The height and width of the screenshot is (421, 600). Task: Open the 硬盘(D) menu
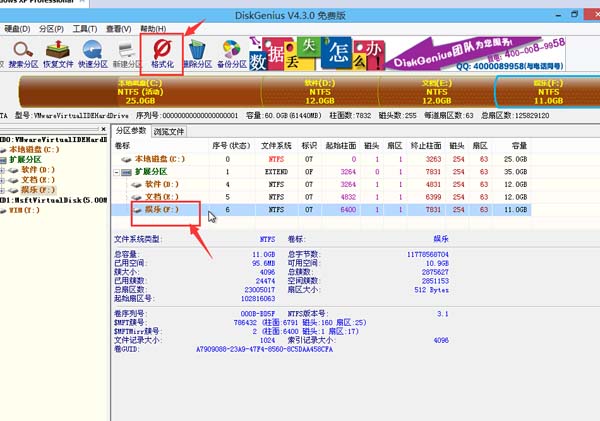(x=17, y=29)
